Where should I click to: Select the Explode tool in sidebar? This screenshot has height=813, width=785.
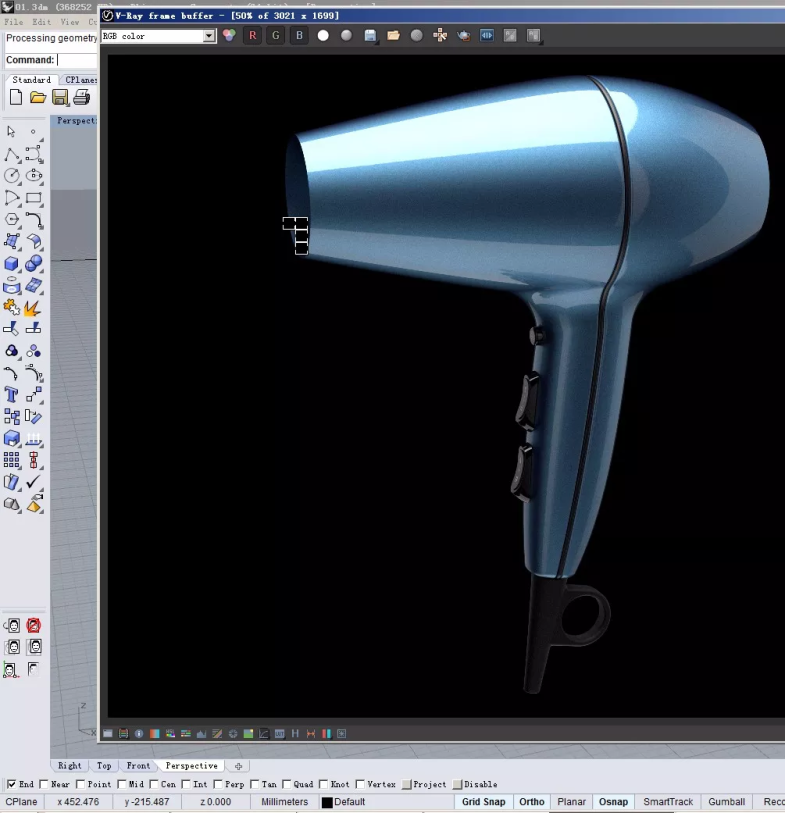click(34, 307)
